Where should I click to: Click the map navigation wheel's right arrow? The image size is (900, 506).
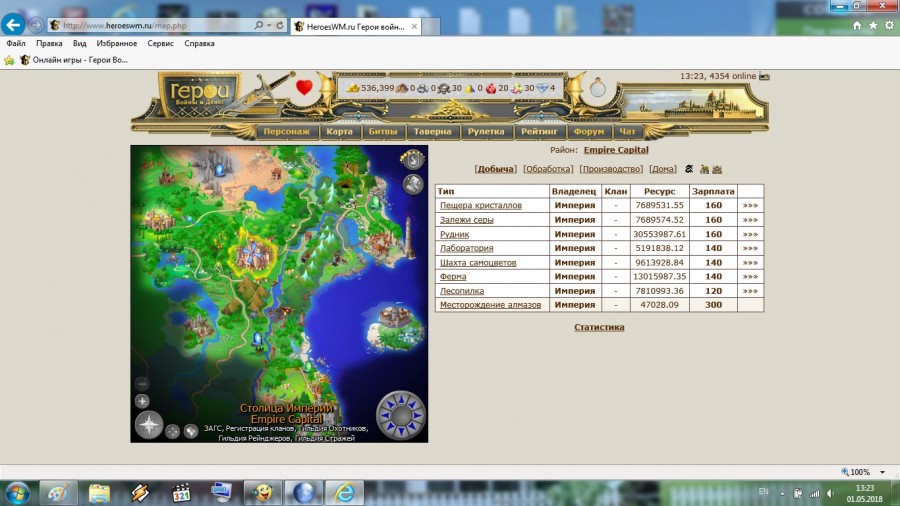[417, 415]
